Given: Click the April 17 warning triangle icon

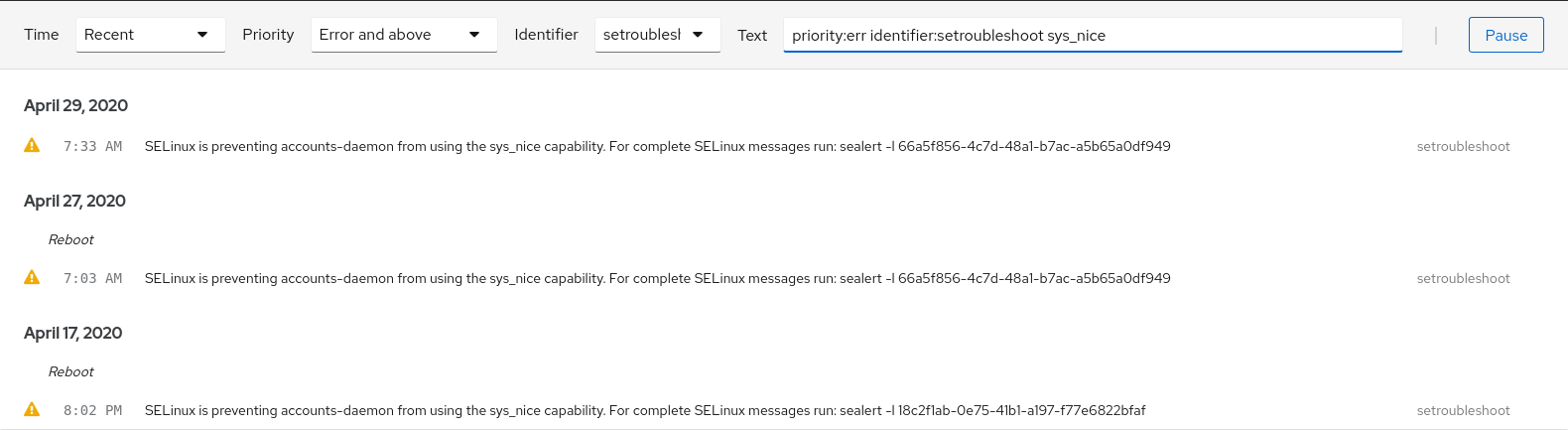Looking at the screenshot, I should point(32,410).
